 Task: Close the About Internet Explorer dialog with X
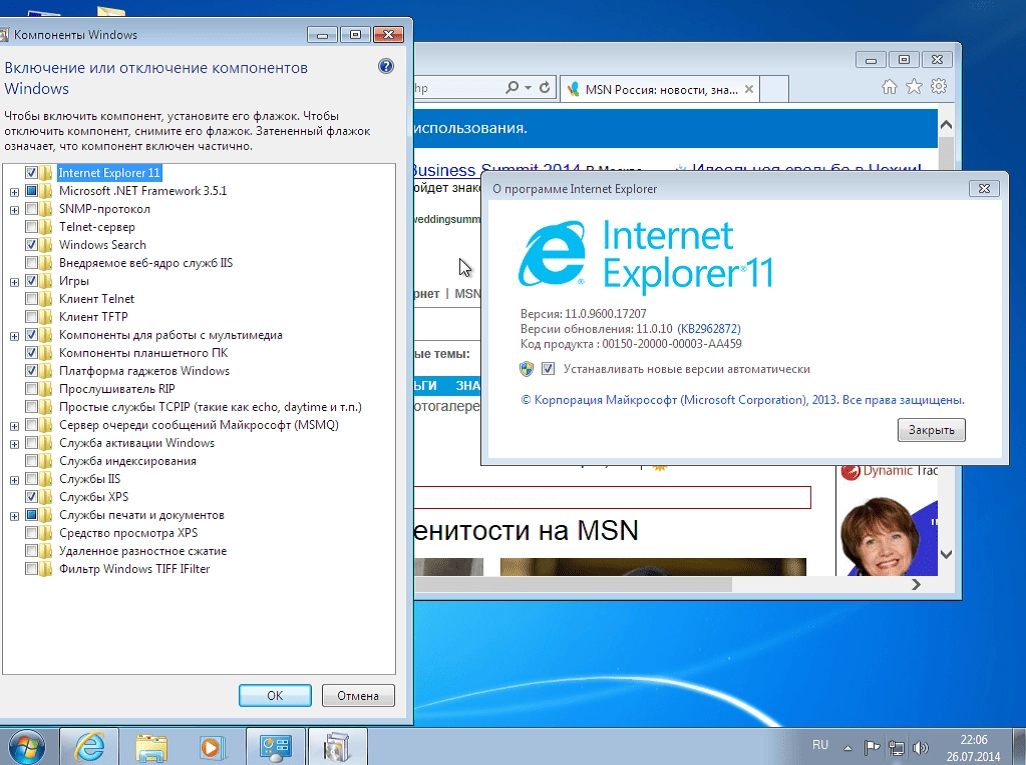[984, 188]
